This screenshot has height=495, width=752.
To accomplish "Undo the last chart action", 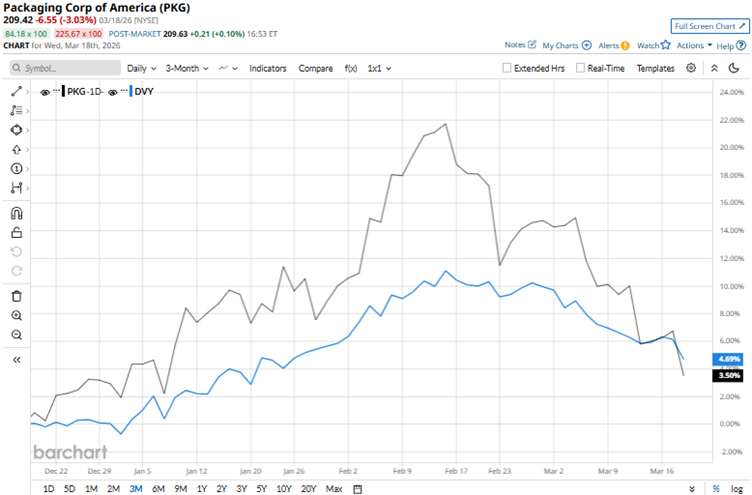I will [16, 252].
